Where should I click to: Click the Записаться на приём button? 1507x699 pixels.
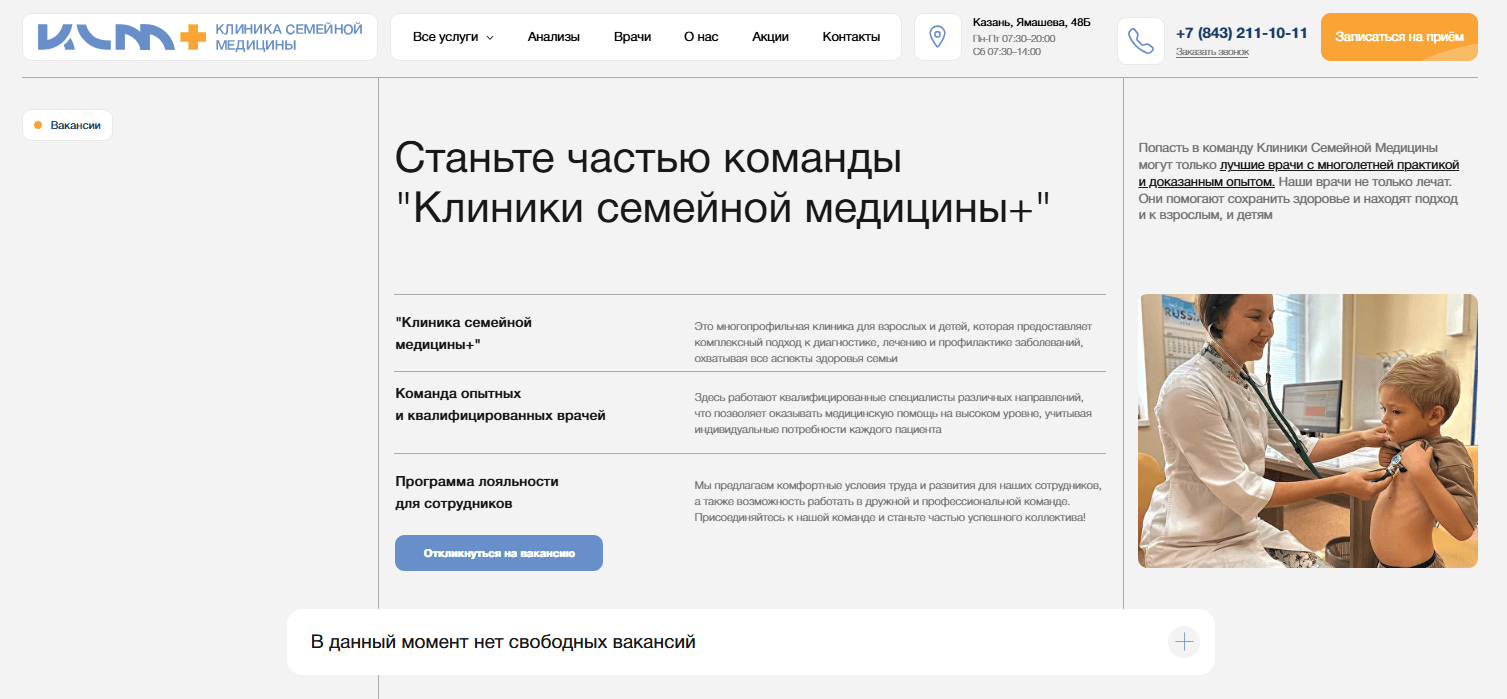pyautogui.click(x=1399, y=37)
